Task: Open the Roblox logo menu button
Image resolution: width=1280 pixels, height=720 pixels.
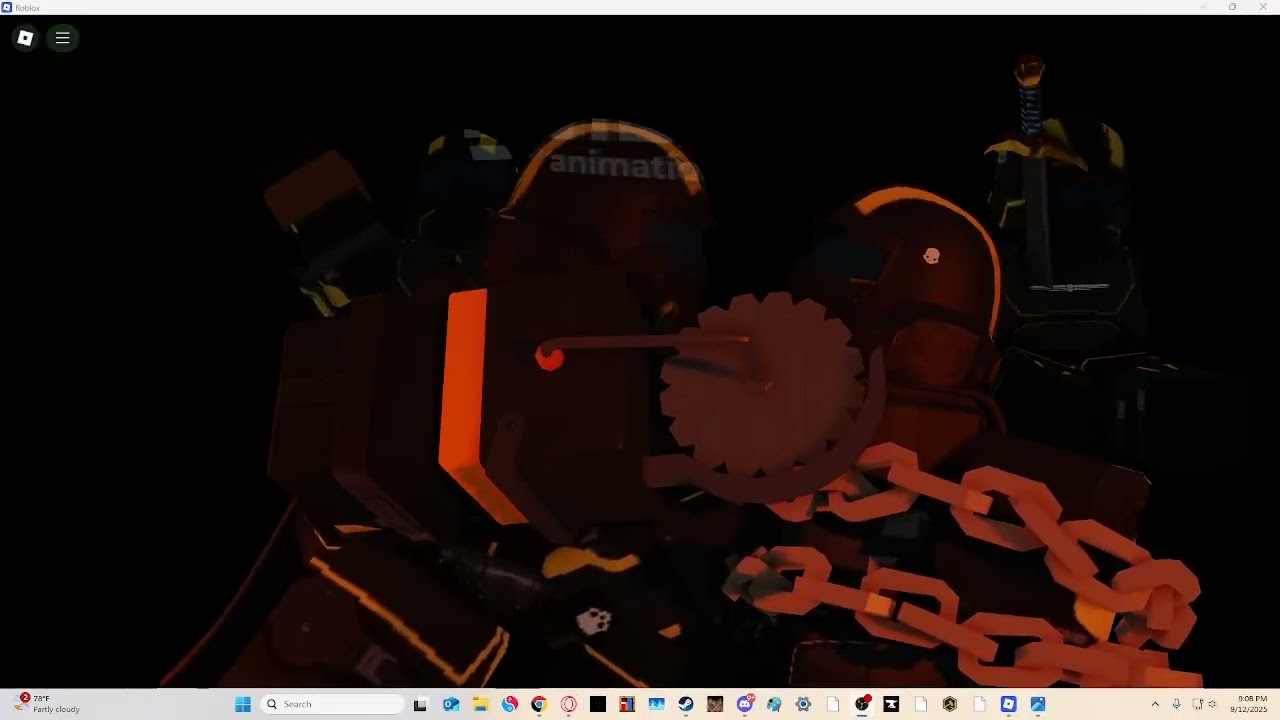Action: [25, 38]
